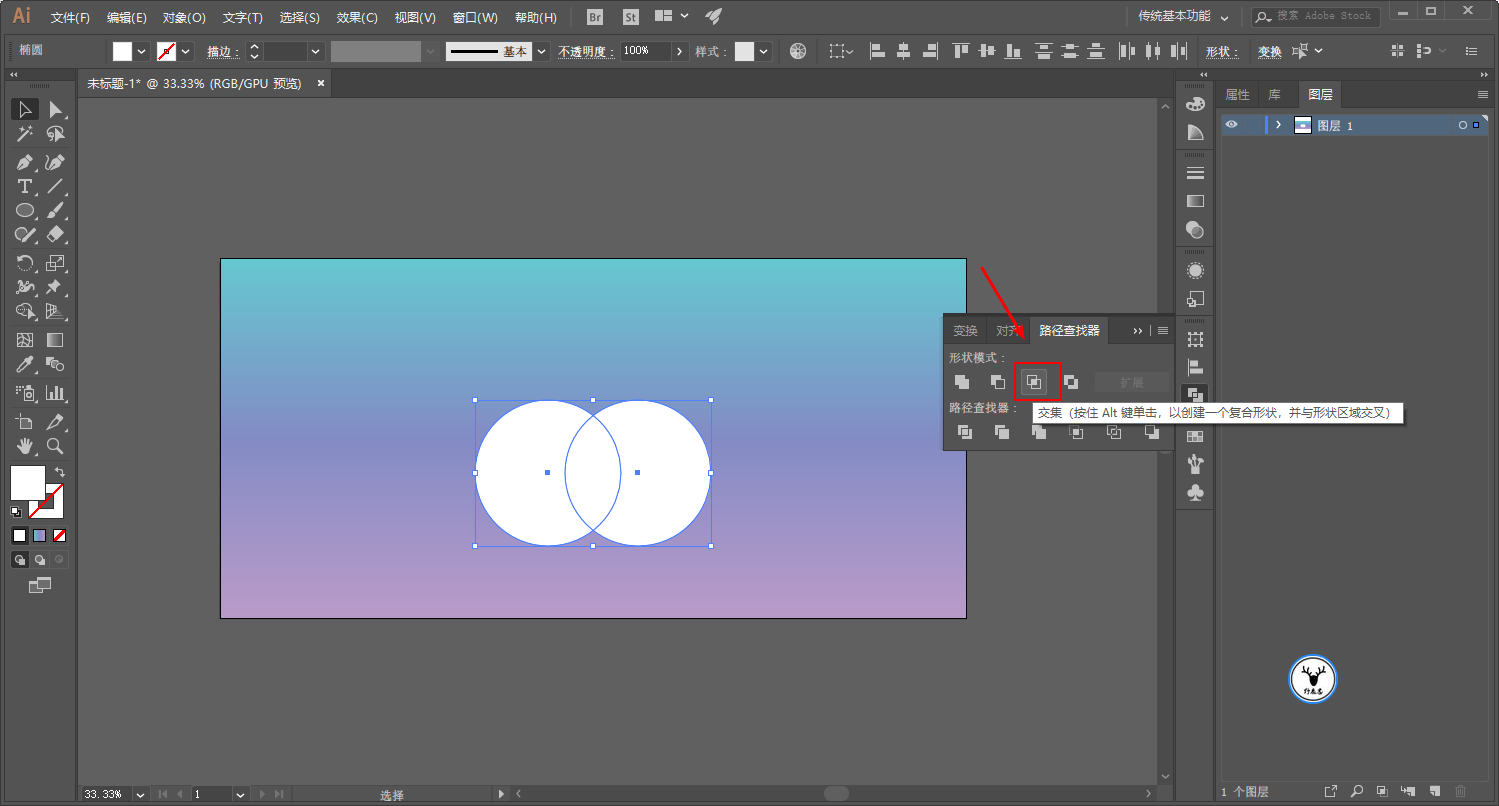
Task: Select the Eraser tool
Action: [56, 235]
